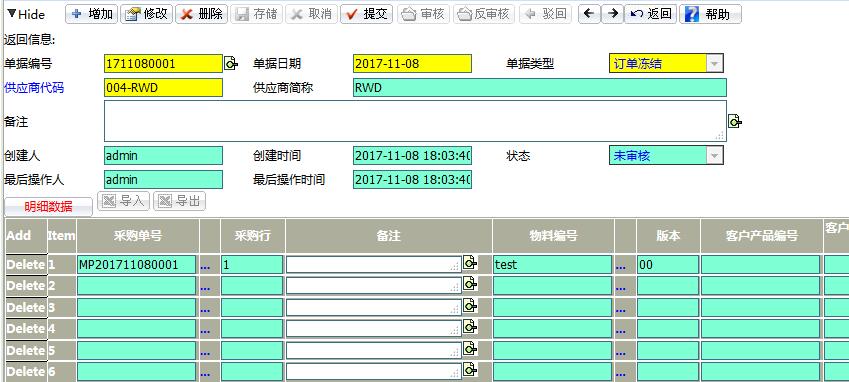849x382 pixels.
Task: Open 物料编号 lookup ellipsis in row 2
Action: coord(621,287)
